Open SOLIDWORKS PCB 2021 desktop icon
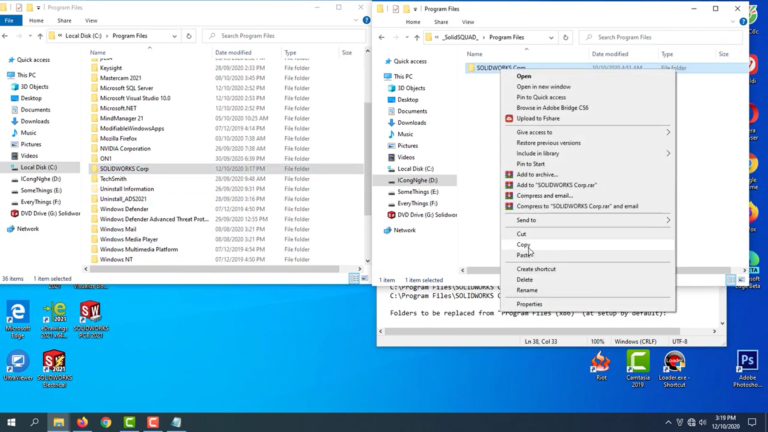Screen dimensions: 768x432 coord(91,319)
